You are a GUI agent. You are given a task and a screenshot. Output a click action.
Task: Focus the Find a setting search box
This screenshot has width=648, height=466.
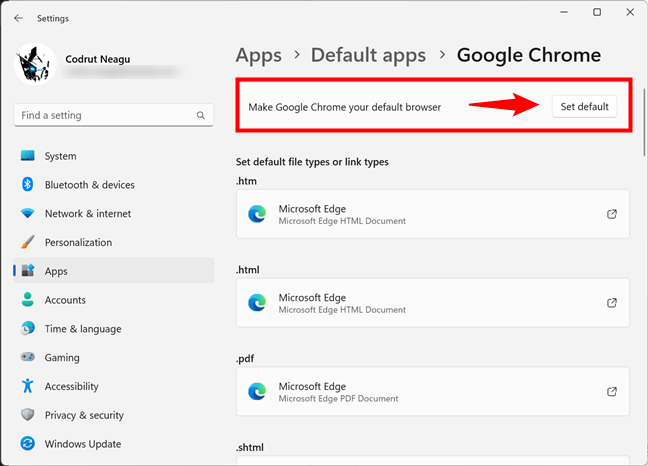(105, 116)
